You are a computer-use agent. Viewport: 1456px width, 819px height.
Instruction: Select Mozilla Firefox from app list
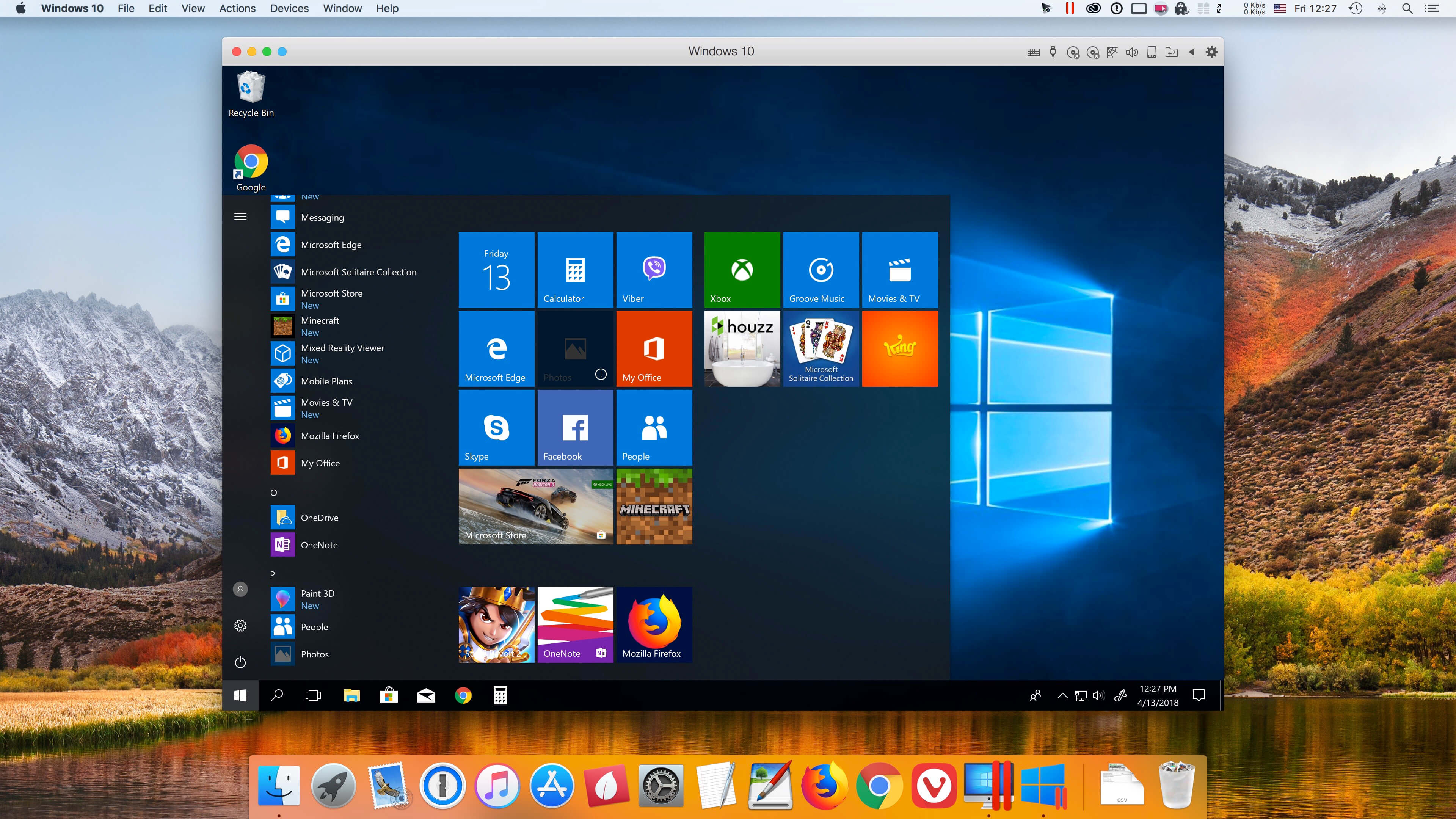pyautogui.click(x=329, y=435)
